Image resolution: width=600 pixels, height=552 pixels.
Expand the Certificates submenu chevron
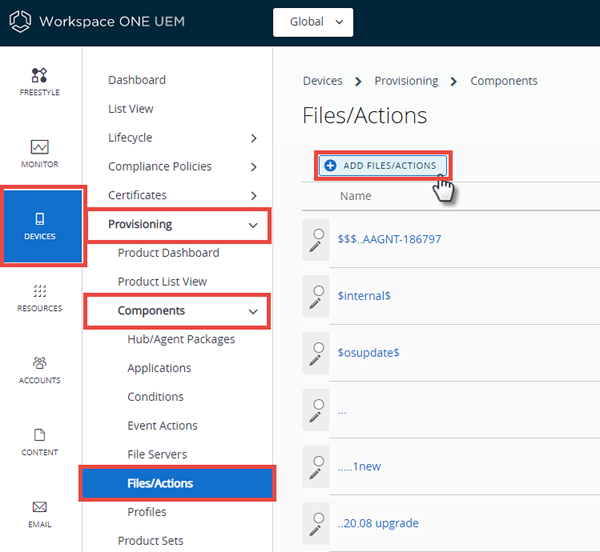pos(253,196)
